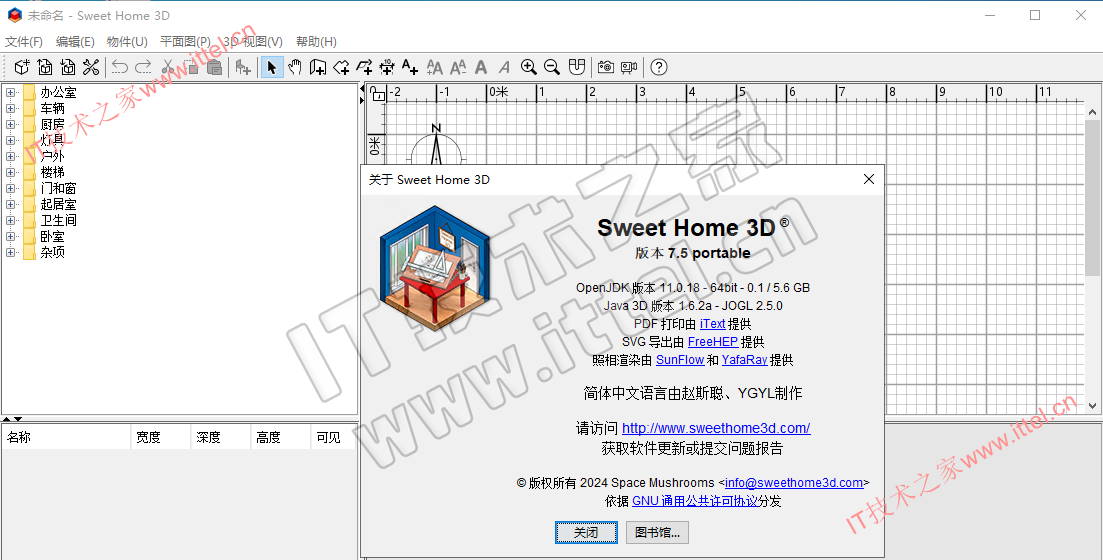
Task: Click the Undo arrow icon
Action: (120, 67)
